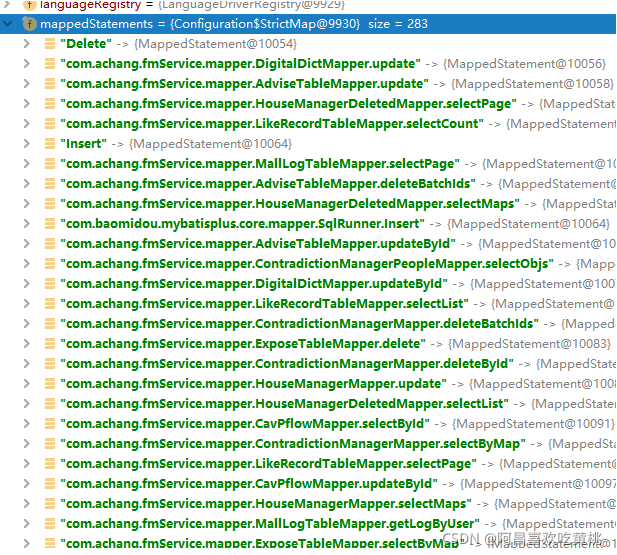Click entry icon of AdviseTableMapper.update
This screenshot has width=617, height=555.
point(50,83)
